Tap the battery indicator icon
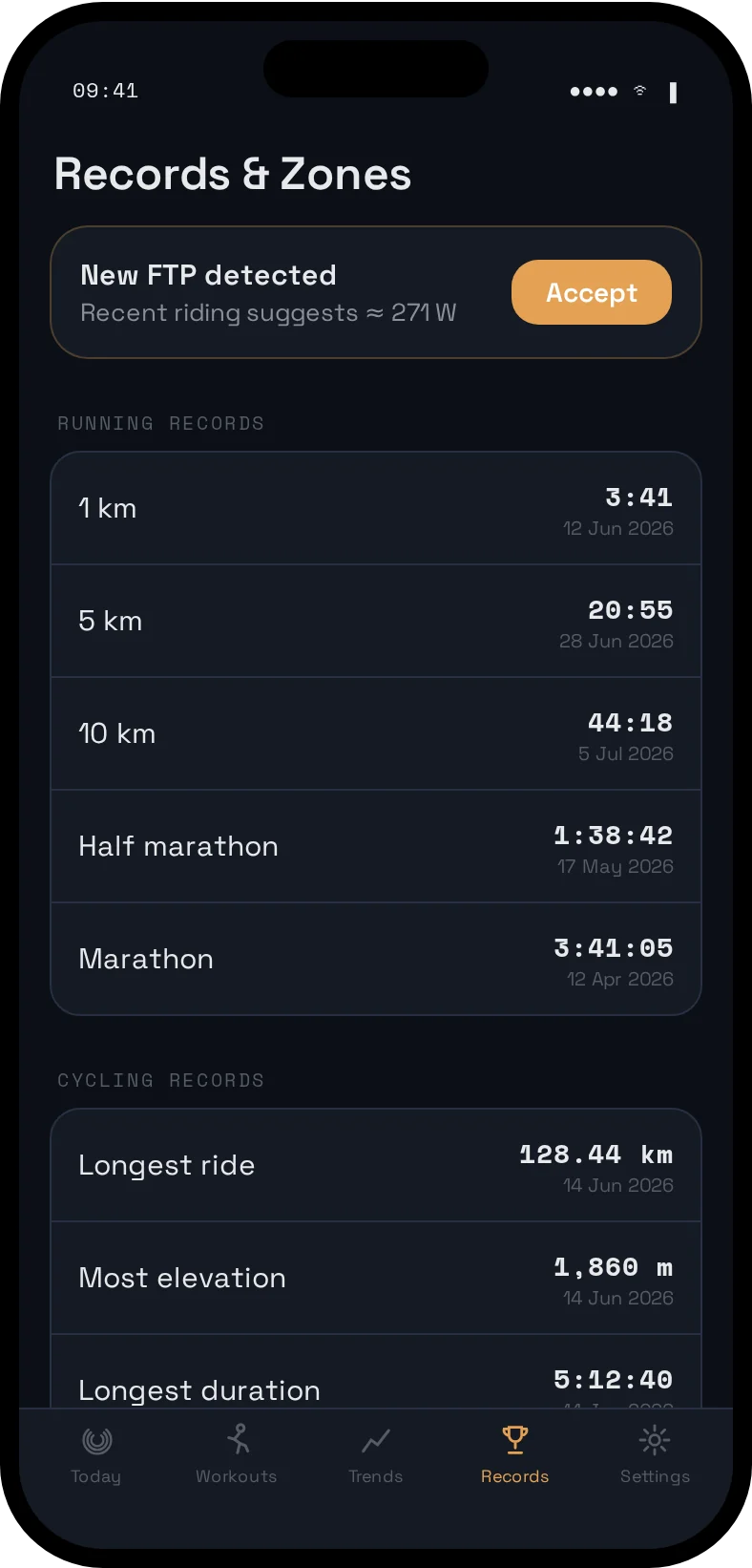The image size is (752, 1568). point(674,92)
